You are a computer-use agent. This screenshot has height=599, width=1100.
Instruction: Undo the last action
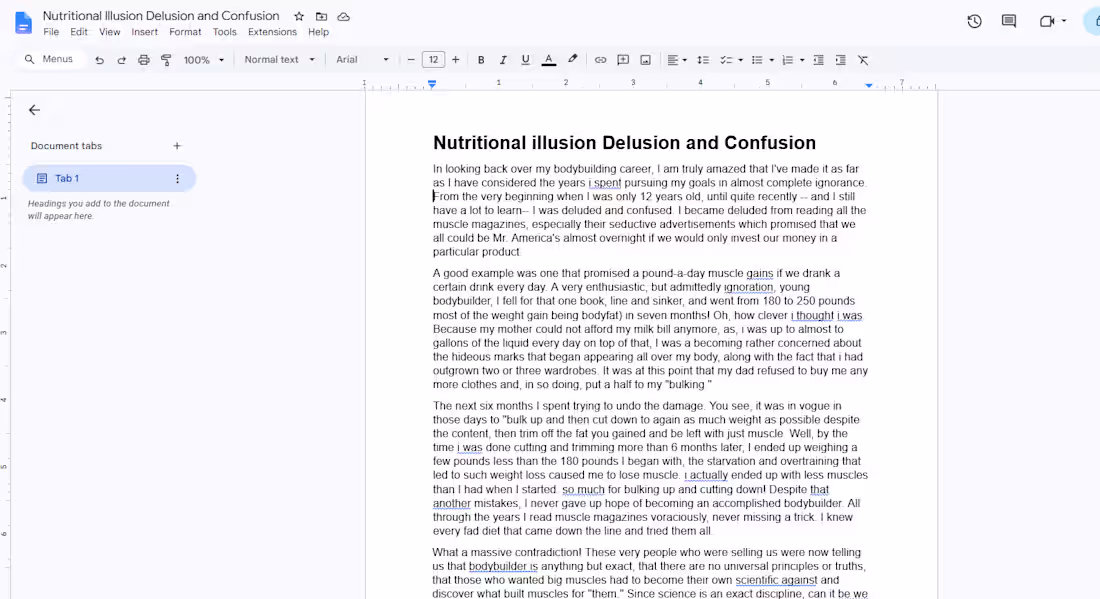pyautogui.click(x=100, y=60)
